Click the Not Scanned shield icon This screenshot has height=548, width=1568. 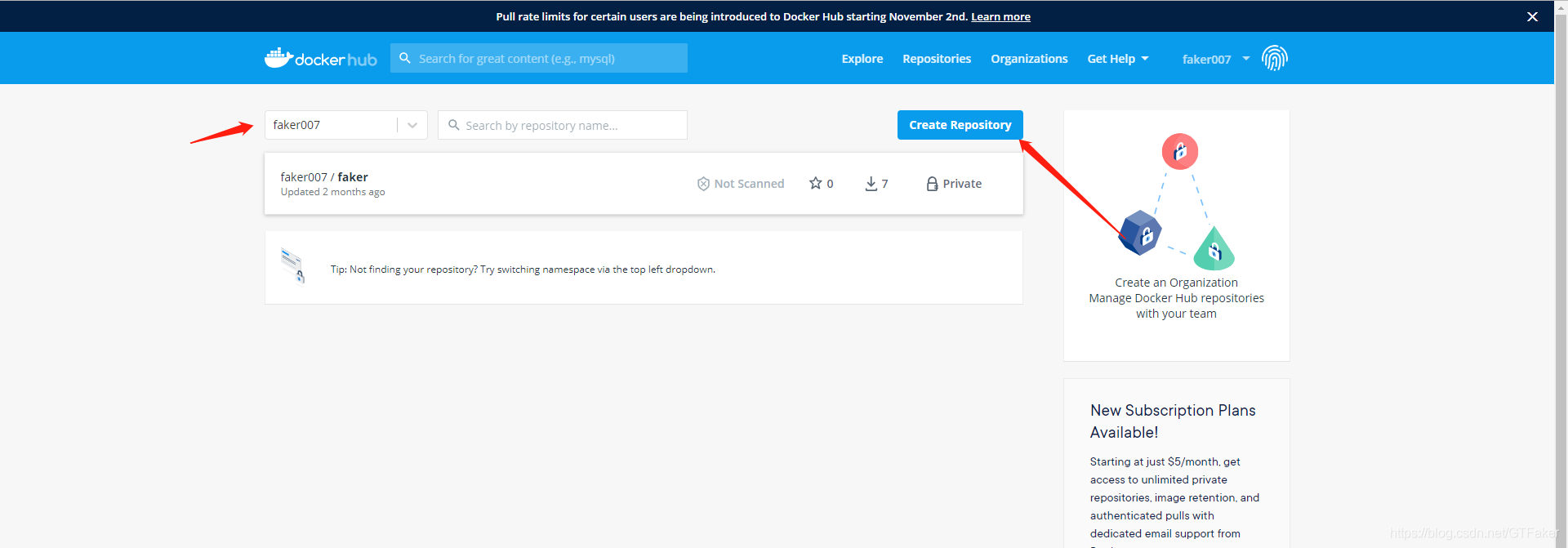703,184
